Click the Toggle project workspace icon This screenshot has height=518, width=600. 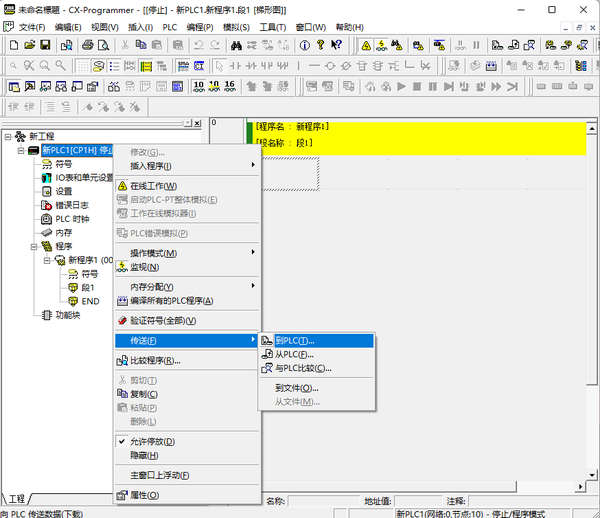[14, 87]
